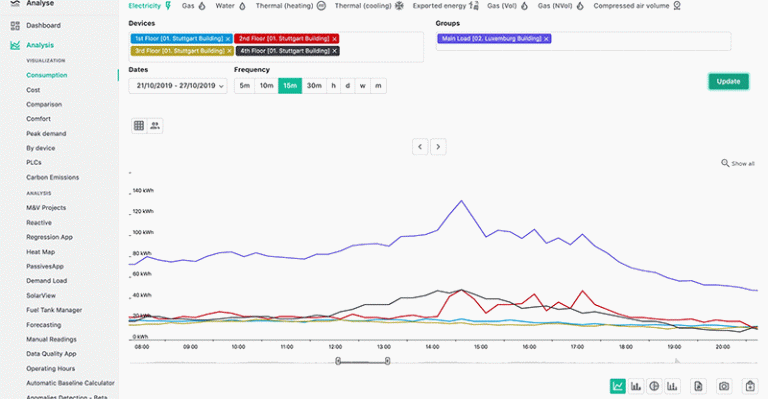
Task: Set frequency to monthly (m)
Action: [x=378, y=86]
